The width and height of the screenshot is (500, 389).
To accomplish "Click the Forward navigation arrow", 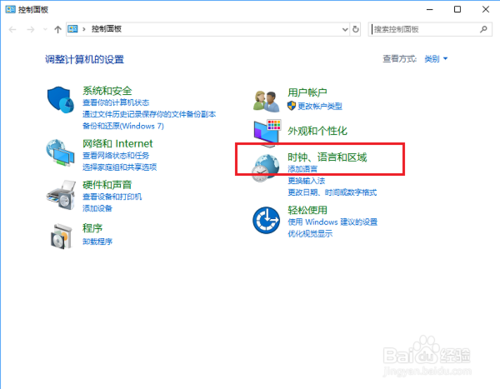I will coord(31,30).
